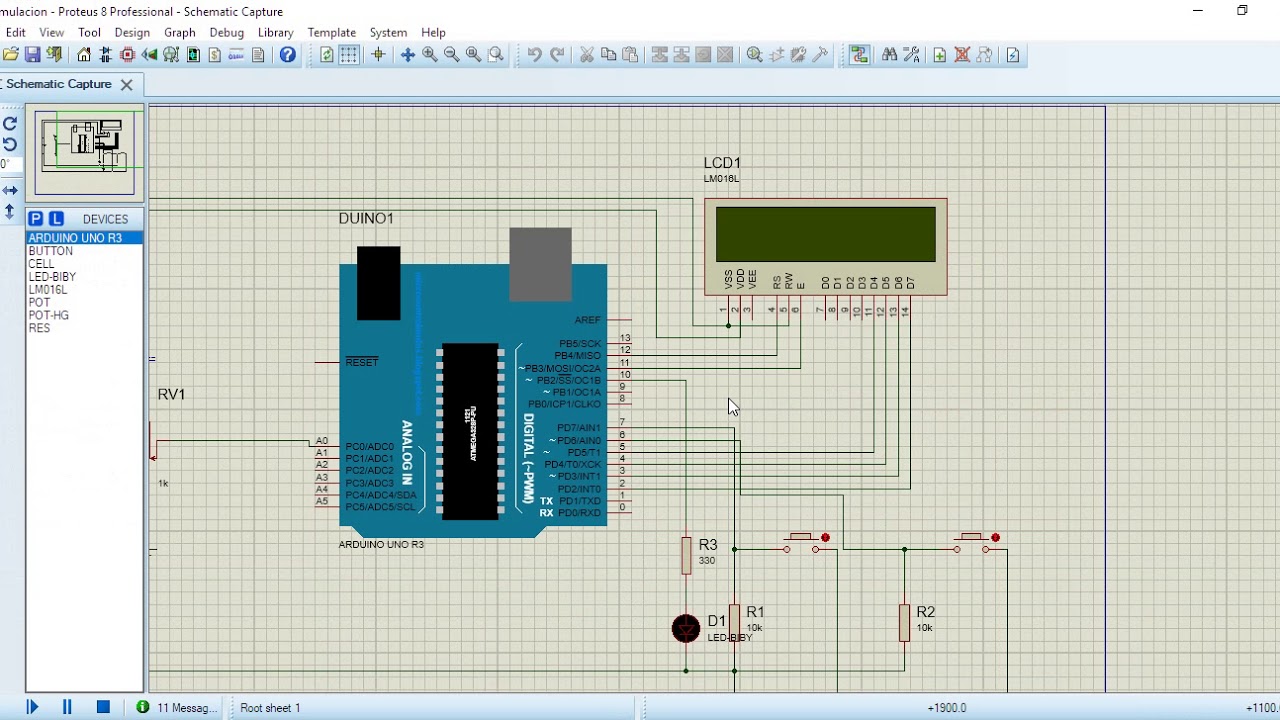The image size is (1280, 720).
Task: Open a project with the folder icon
Action: click(x=11, y=55)
